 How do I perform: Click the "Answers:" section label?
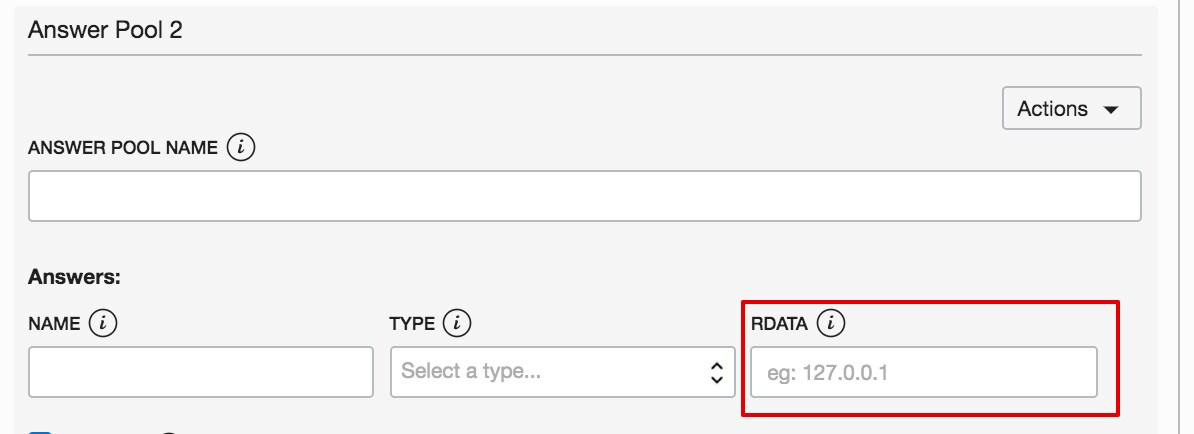[74, 276]
